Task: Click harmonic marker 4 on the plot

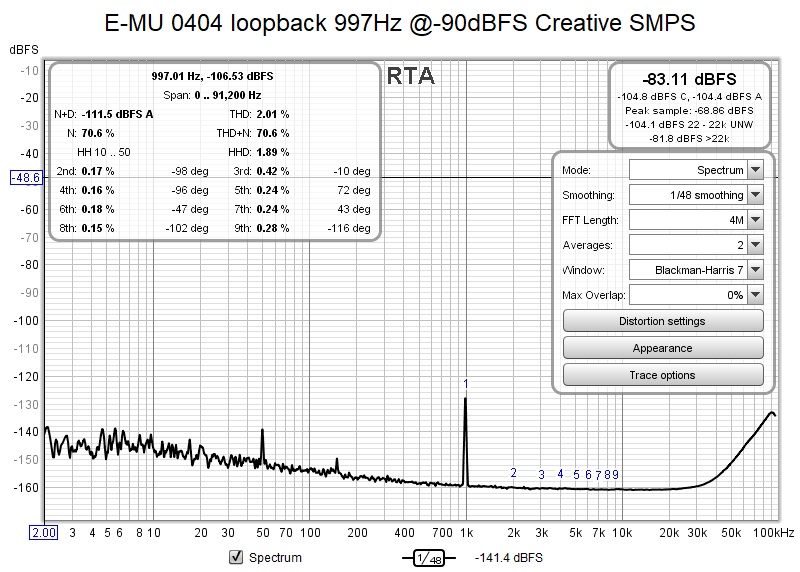Action: coord(560,474)
